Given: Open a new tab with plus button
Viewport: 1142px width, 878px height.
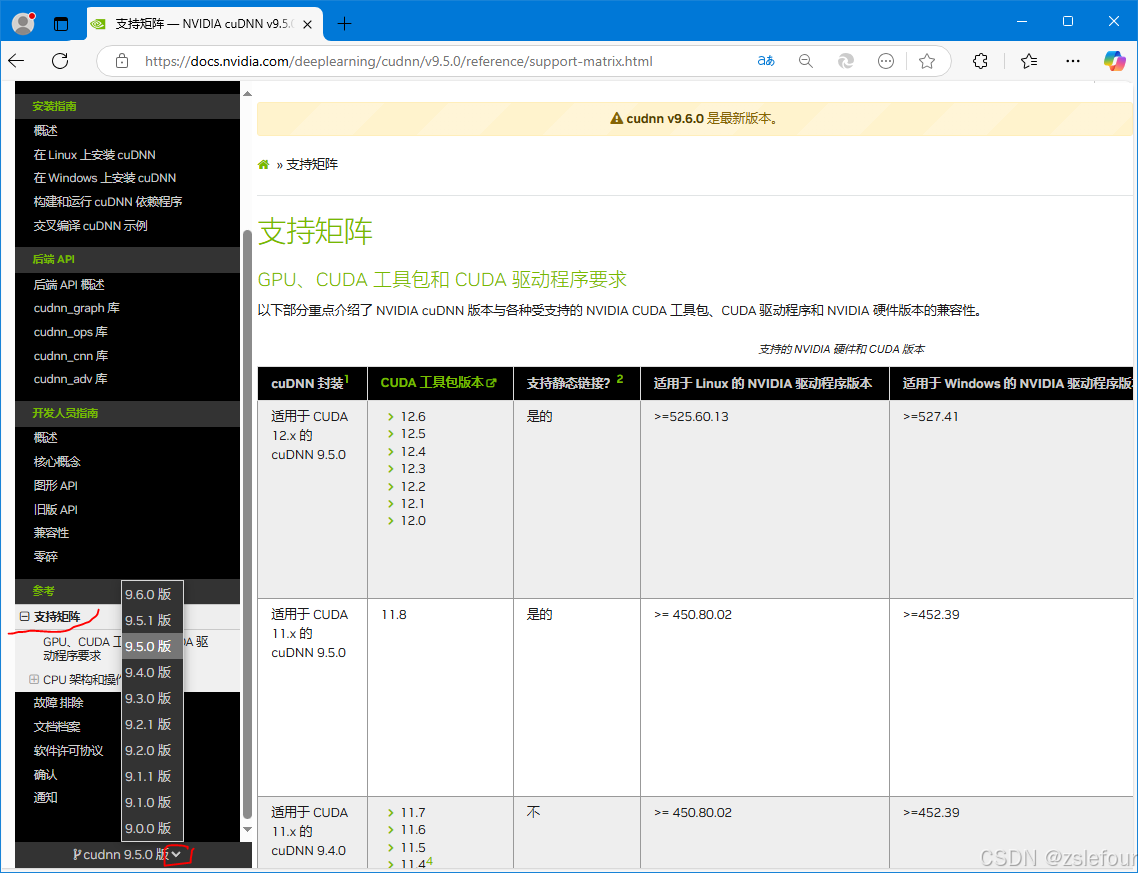Looking at the screenshot, I should click(344, 24).
